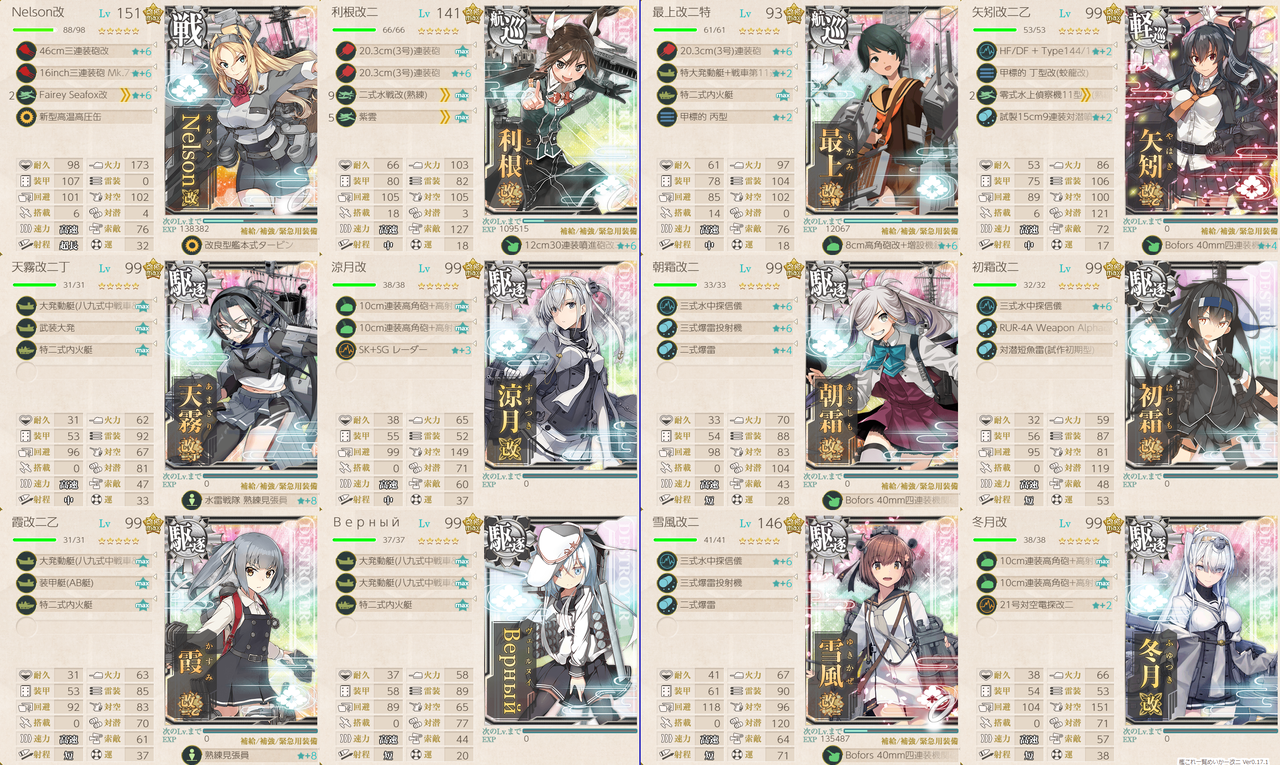
Task: Click Nelson改's green HP bar
Action: coord(33,30)
